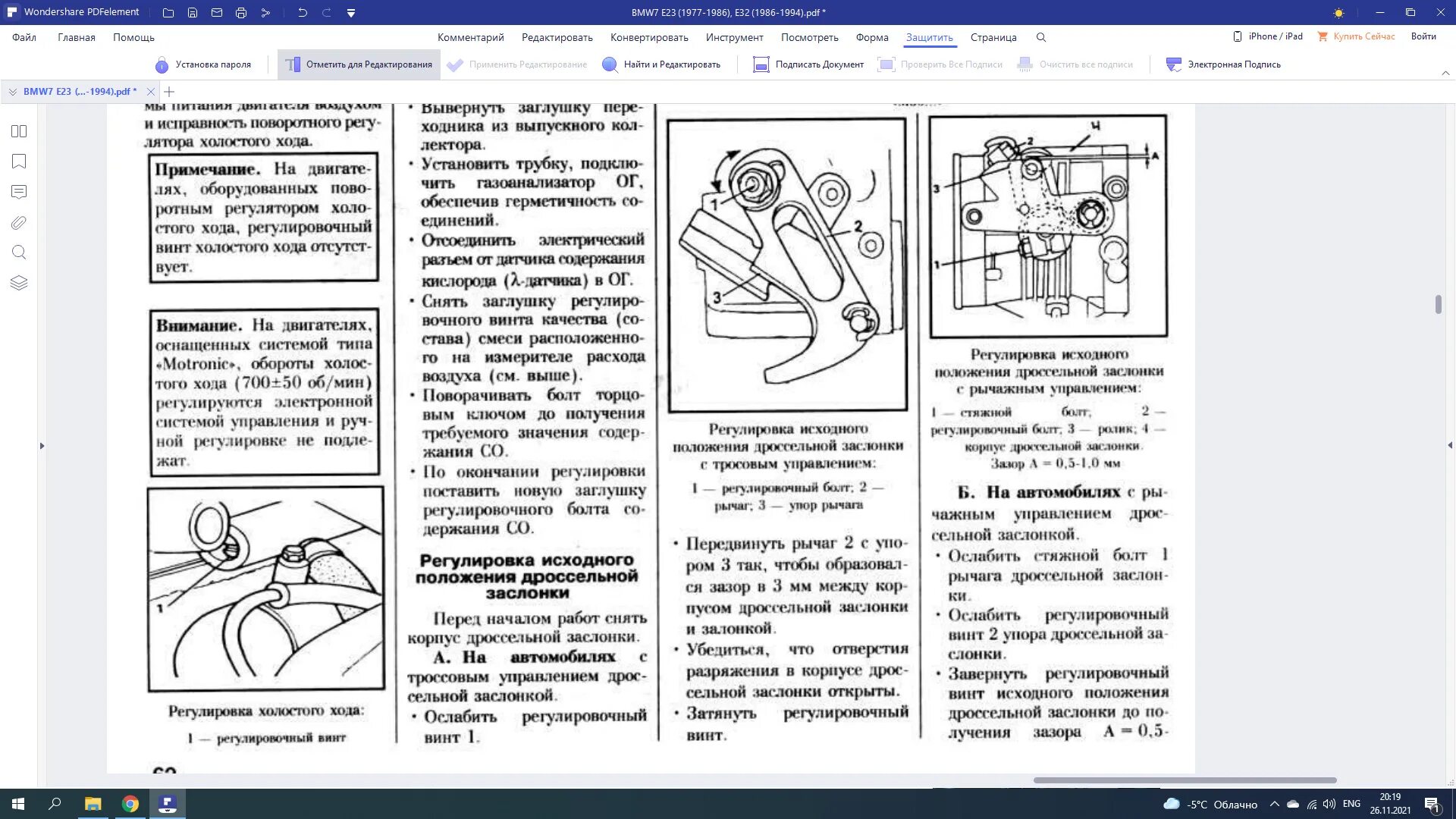Image resolution: width=1456 pixels, height=819 pixels.
Task: Open the attachments paperclip panel
Action: pyautogui.click(x=19, y=222)
